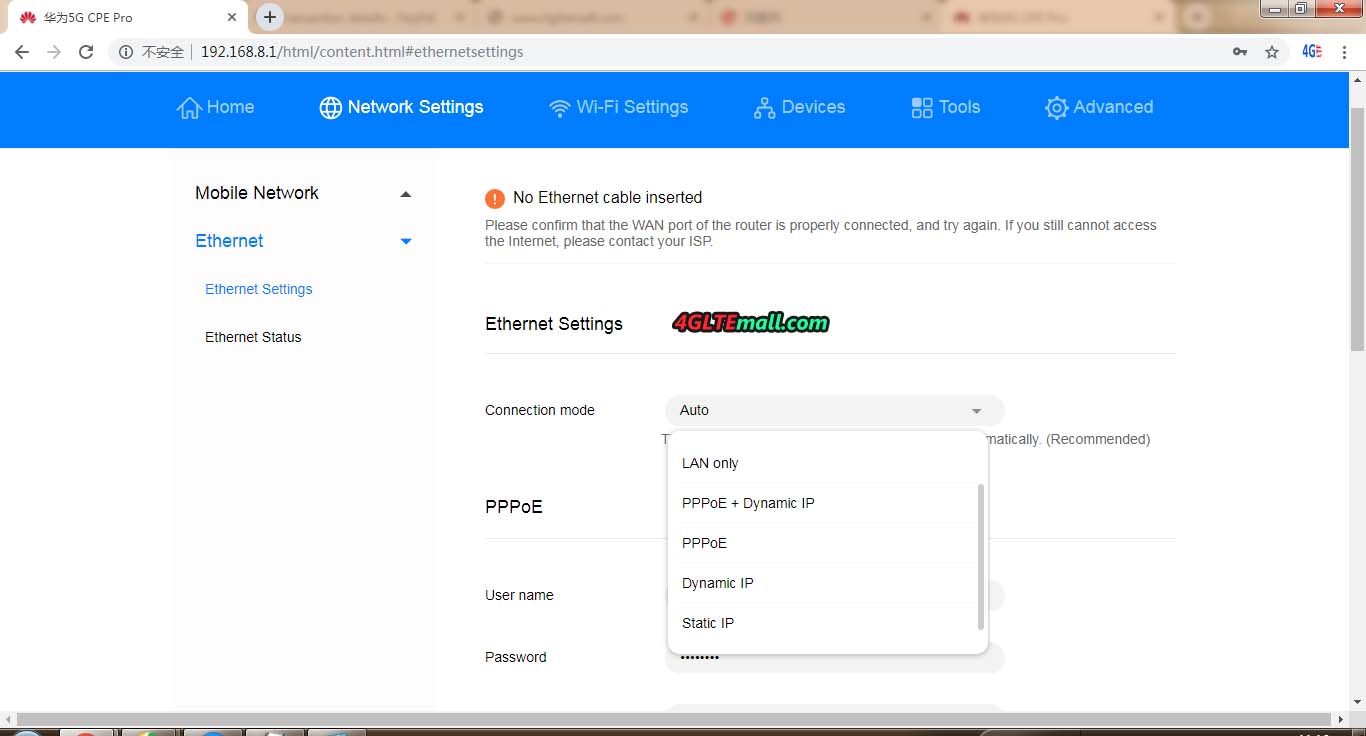Click the Tools grid icon

point(922,108)
